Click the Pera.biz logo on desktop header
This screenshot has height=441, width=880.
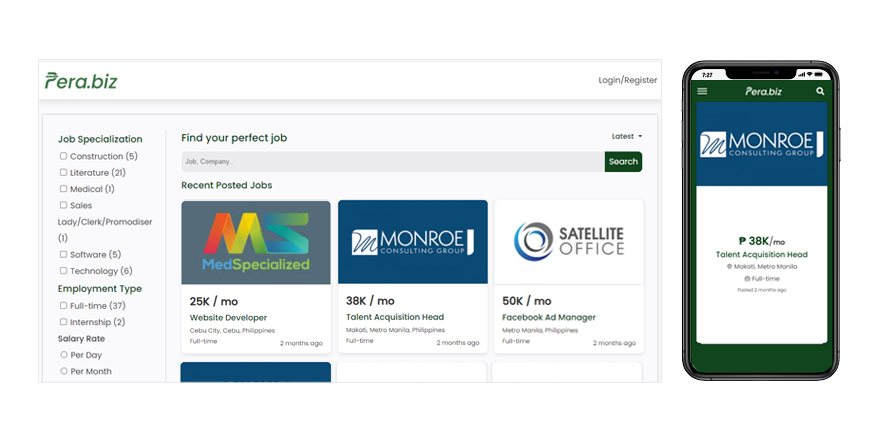(81, 81)
